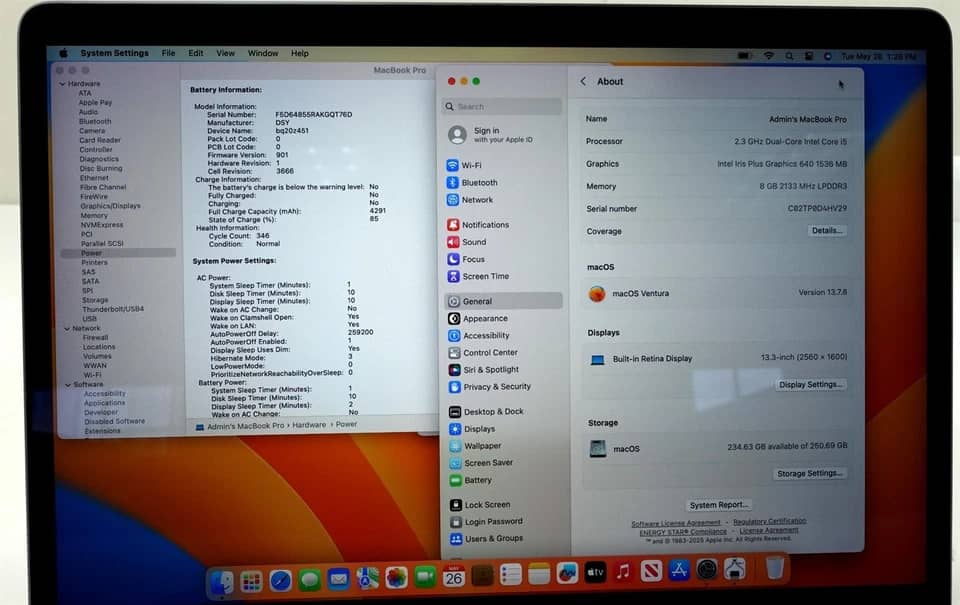
Task: Open Storage Settings from About
Action: coord(809,473)
